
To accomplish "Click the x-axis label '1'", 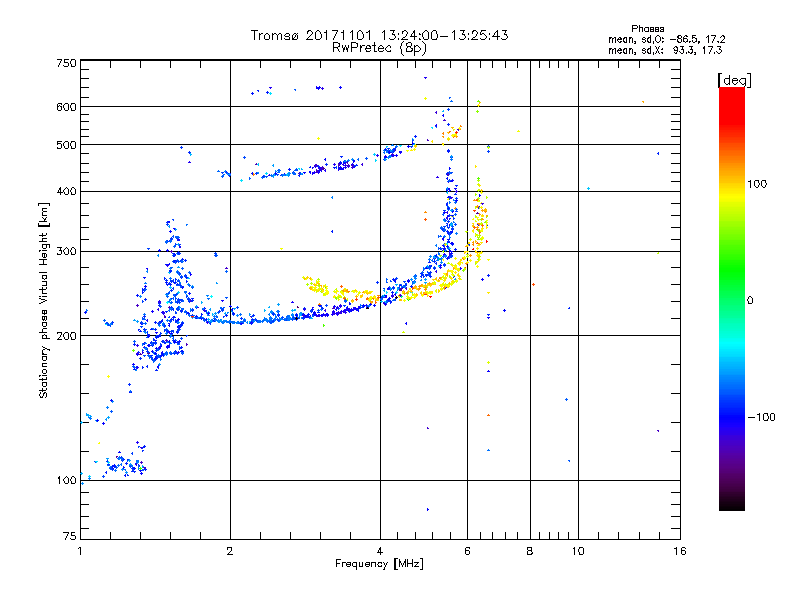I will pos(80,551).
